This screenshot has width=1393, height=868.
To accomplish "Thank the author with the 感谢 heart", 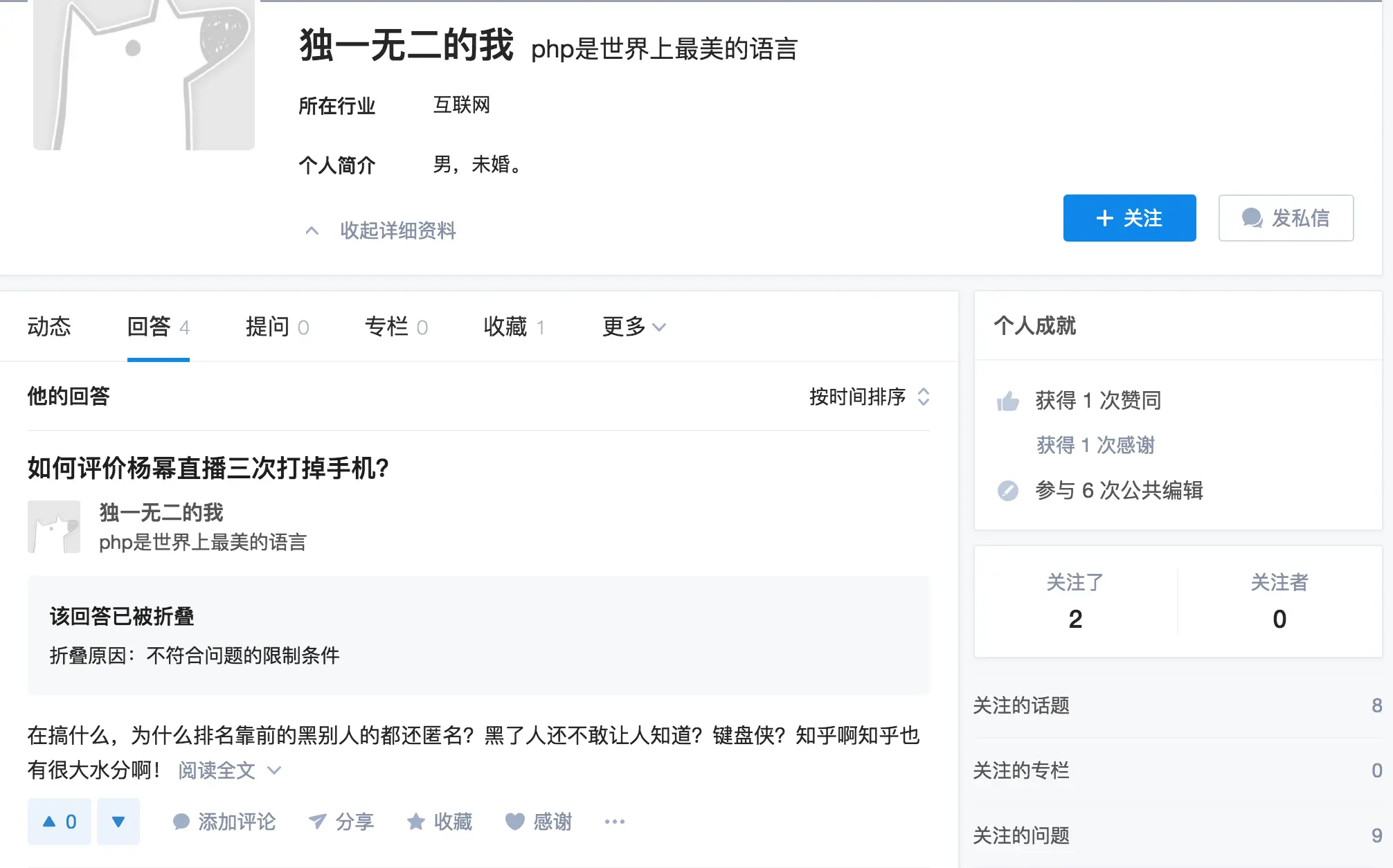I will (x=515, y=822).
